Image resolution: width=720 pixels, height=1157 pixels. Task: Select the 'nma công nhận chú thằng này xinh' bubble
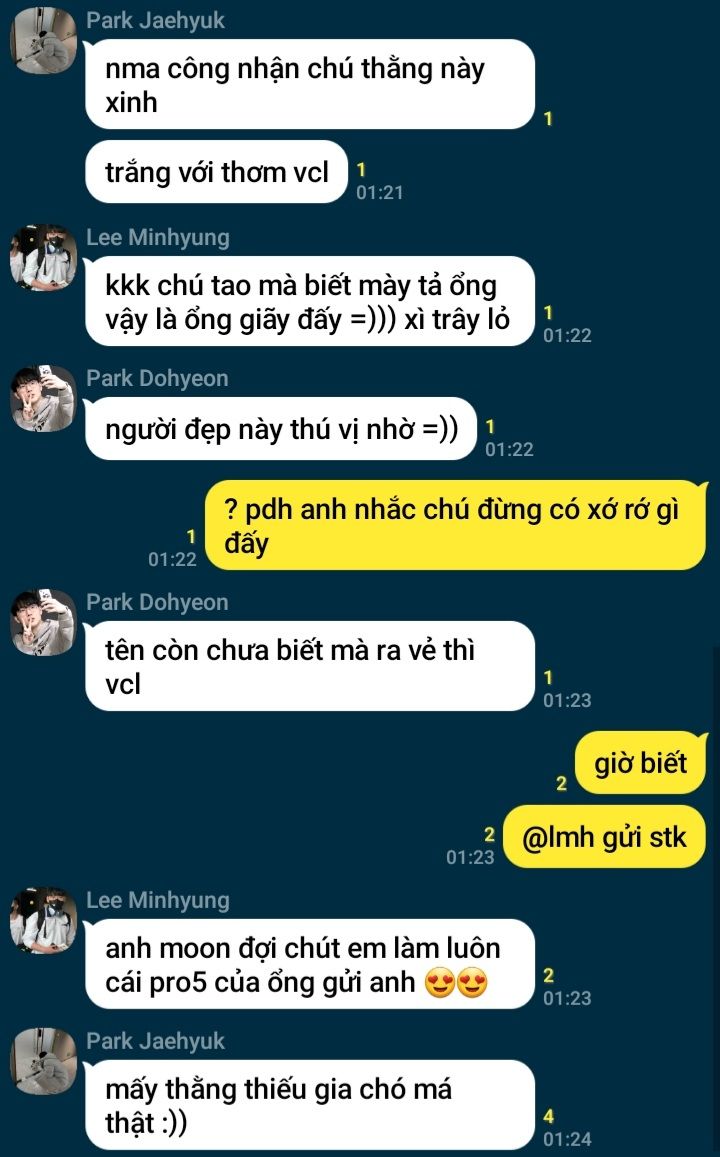(310, 84)
